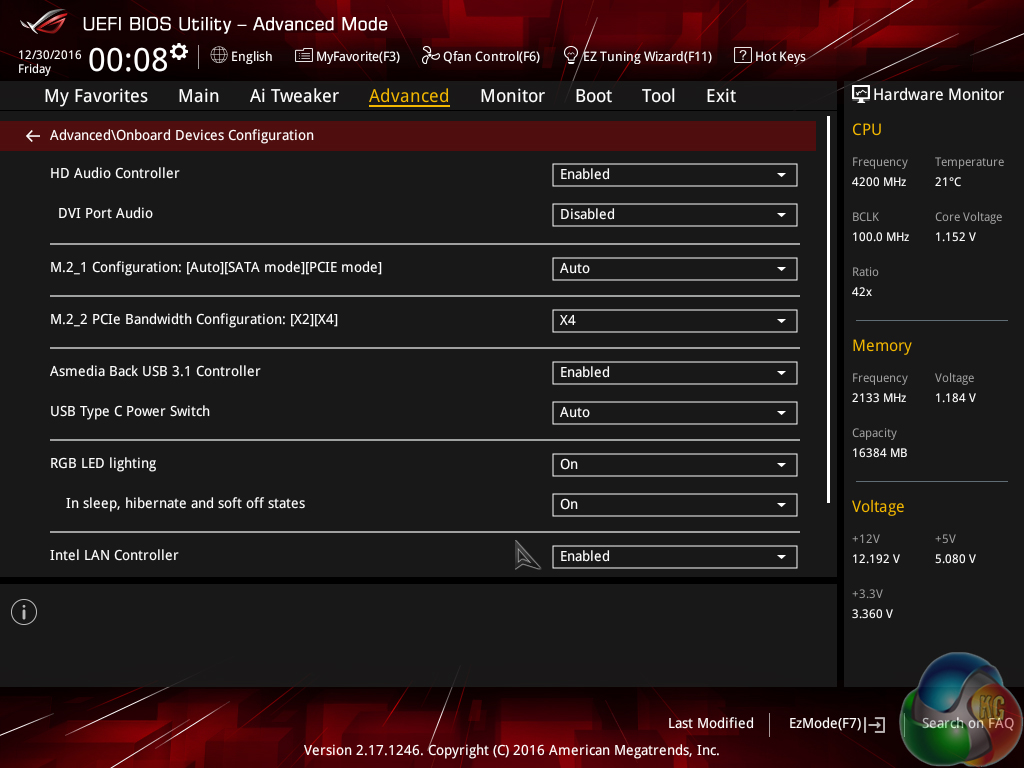Click the settings list scrollbar
Image resolution: width=1024 pixels, height=768 pixels.
point(828,310)
